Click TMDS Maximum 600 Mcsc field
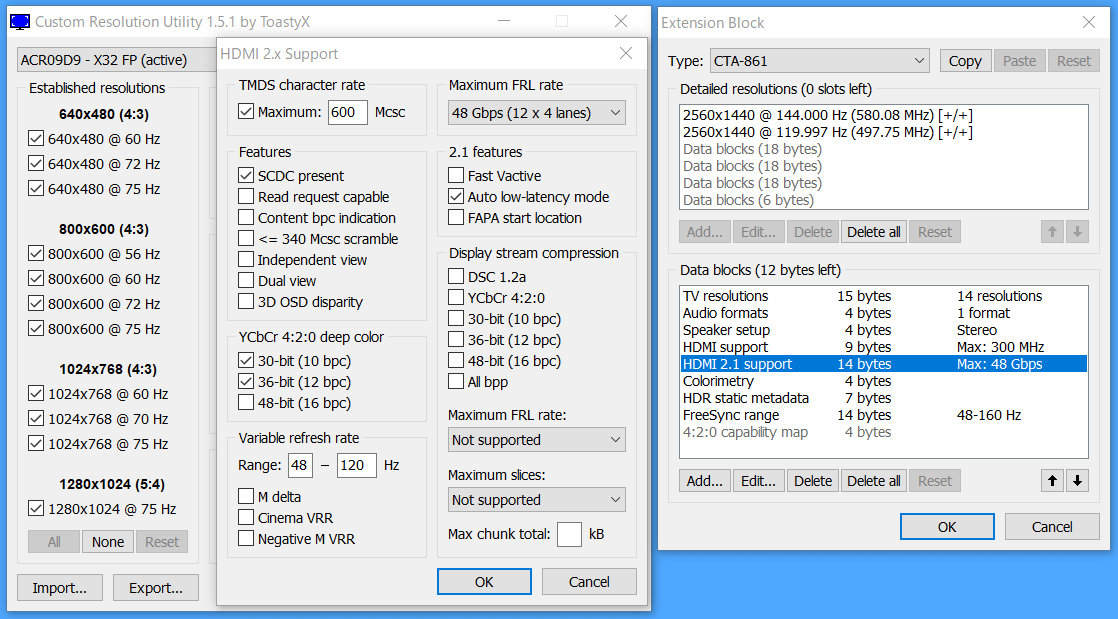Viewport: 1118px width, 619px height. [348, 112]
